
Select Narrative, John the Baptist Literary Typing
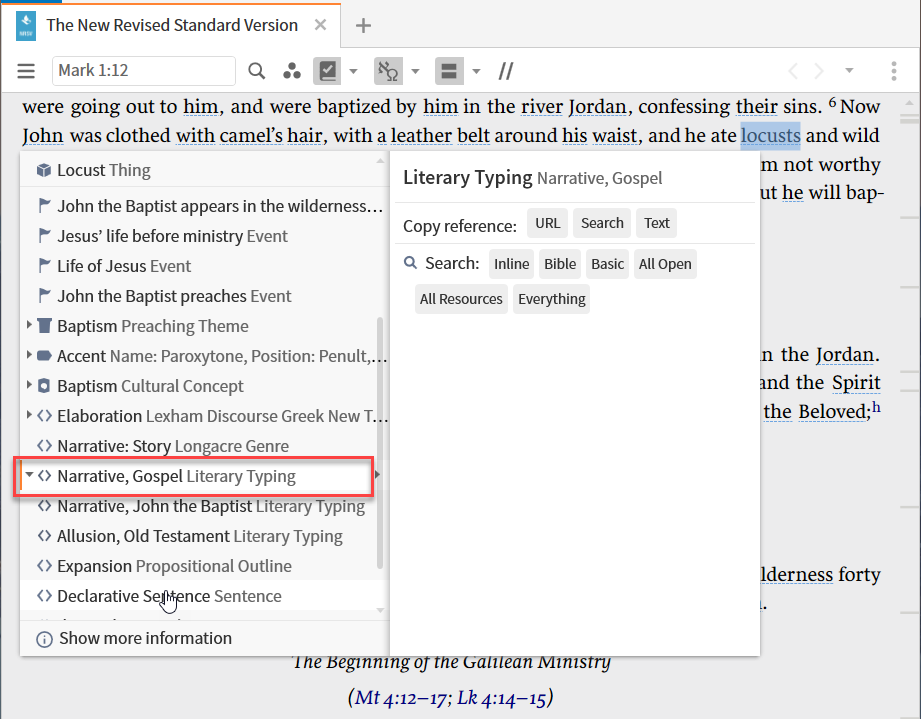click(x=203, y=506)
